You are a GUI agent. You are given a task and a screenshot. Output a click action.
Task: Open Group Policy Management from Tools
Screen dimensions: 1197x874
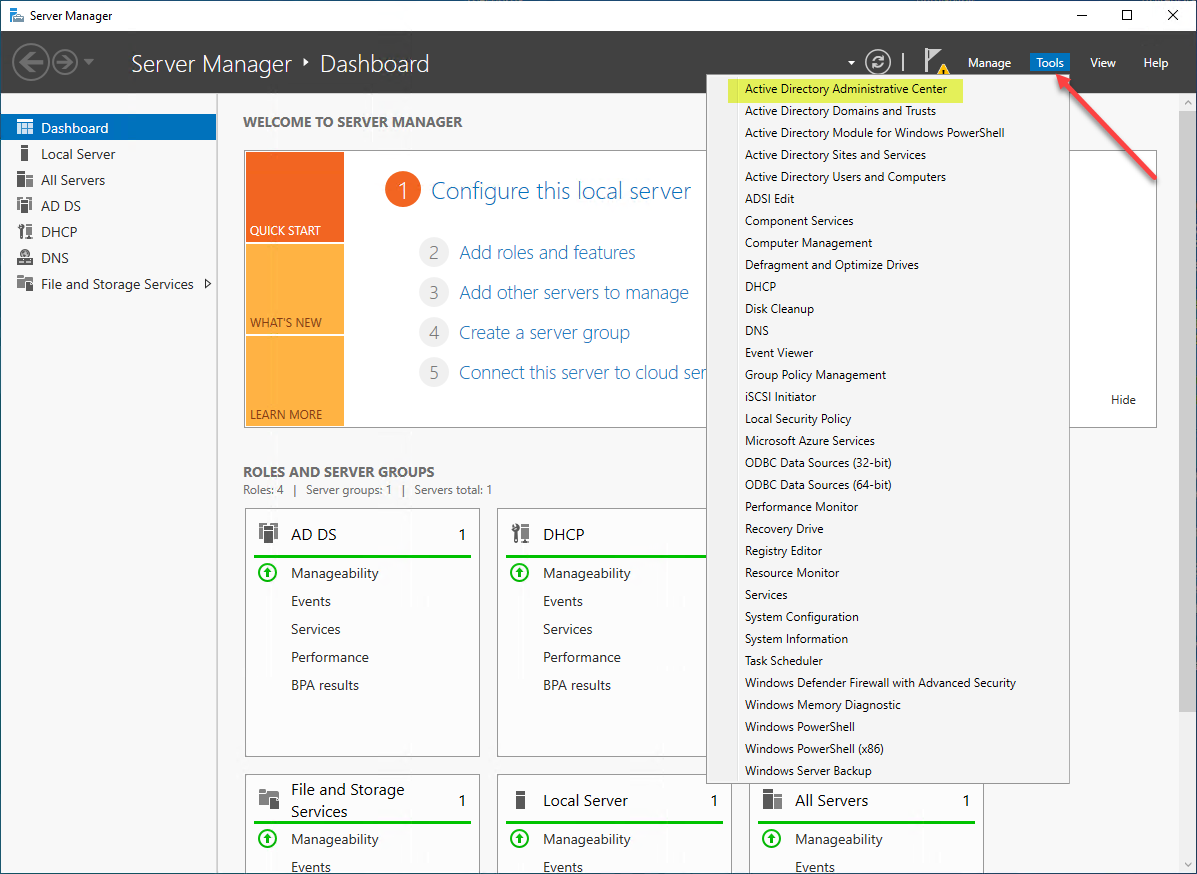pos(815,375)
